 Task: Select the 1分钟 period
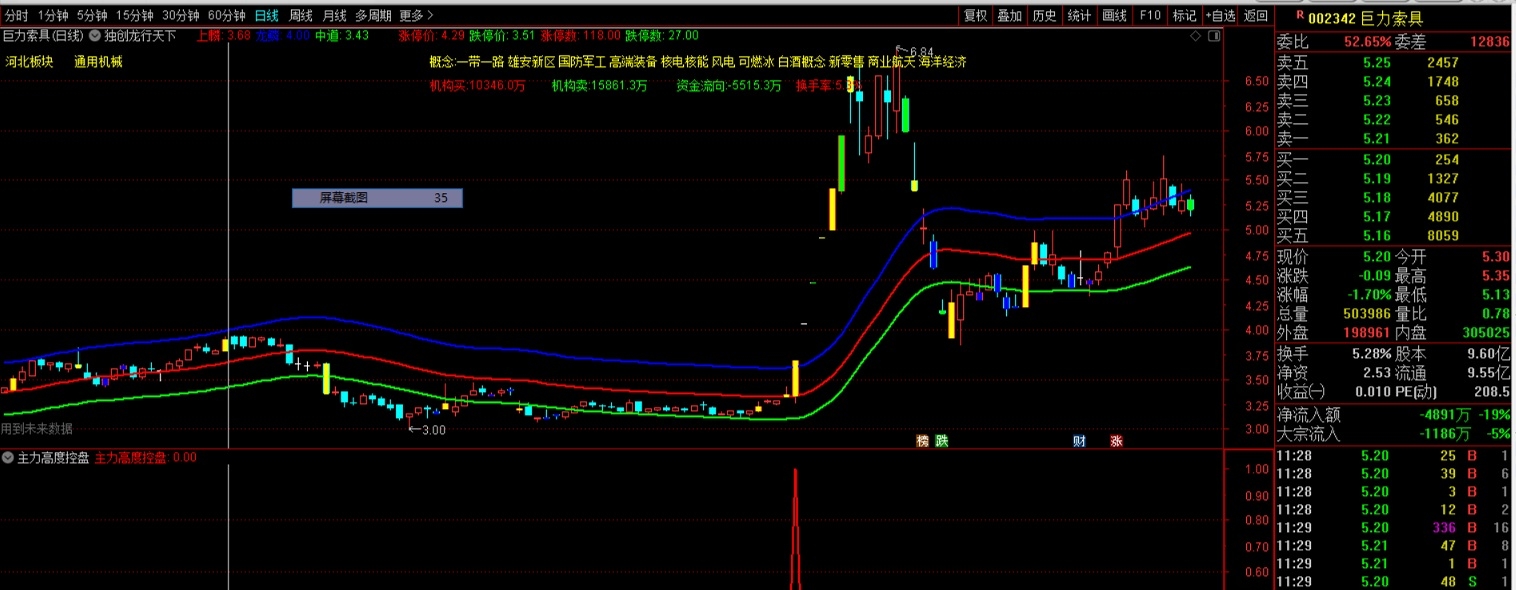click(53, 16)
